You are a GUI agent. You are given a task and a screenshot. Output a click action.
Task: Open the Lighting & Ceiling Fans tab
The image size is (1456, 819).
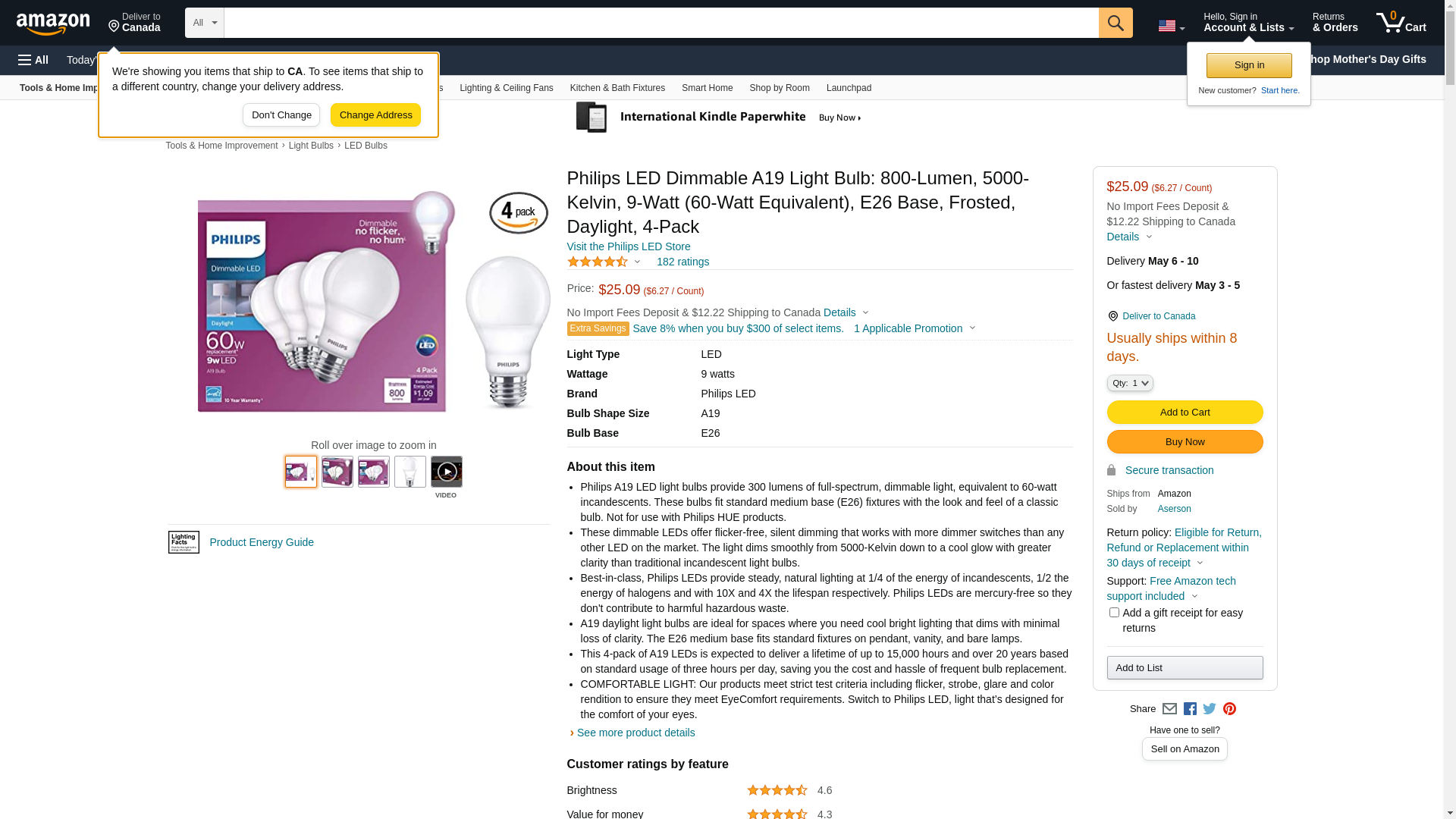pyautogui.click(x=506, y=88)
